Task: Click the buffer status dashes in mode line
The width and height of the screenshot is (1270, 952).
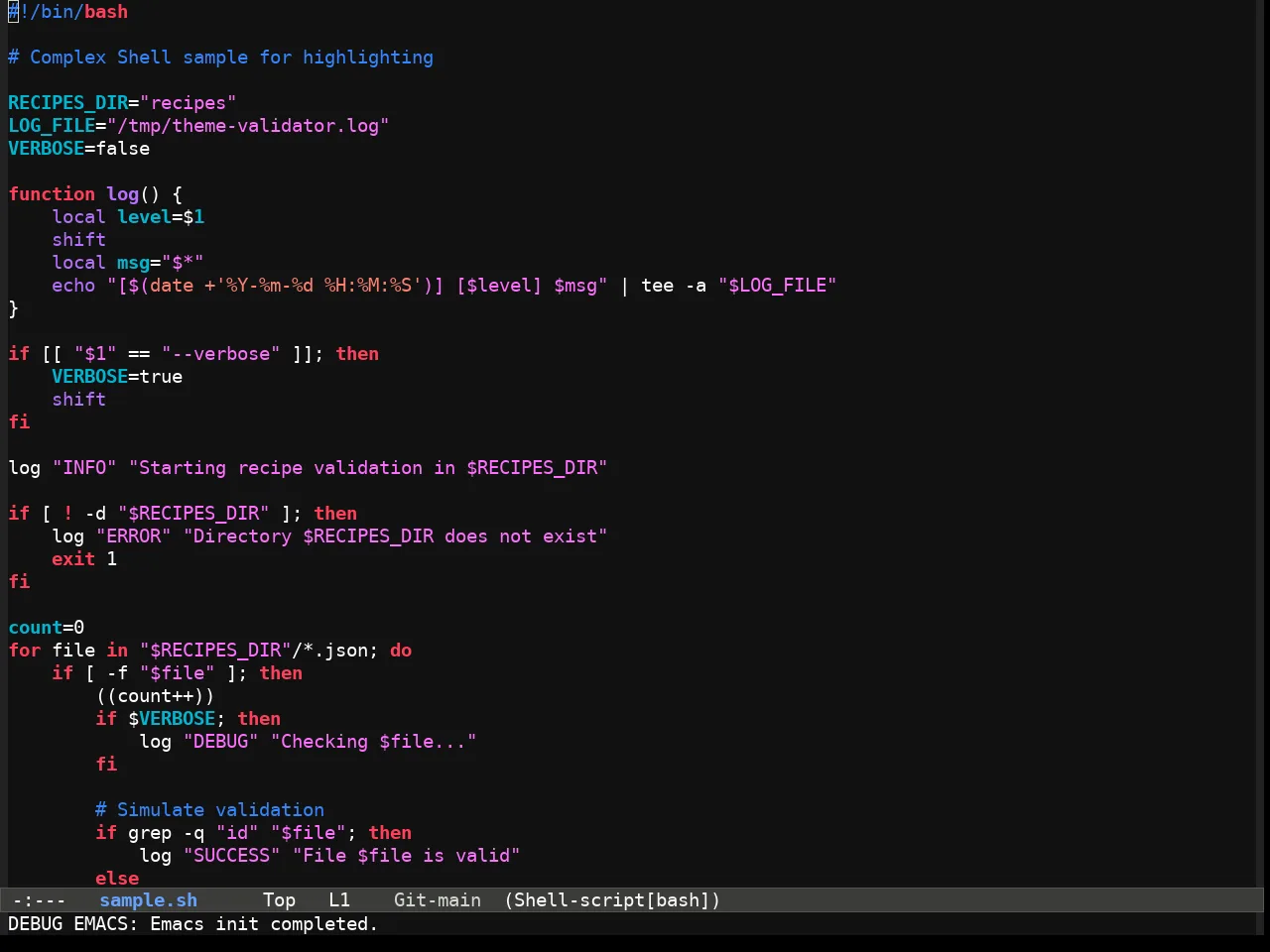Action: 40,900
